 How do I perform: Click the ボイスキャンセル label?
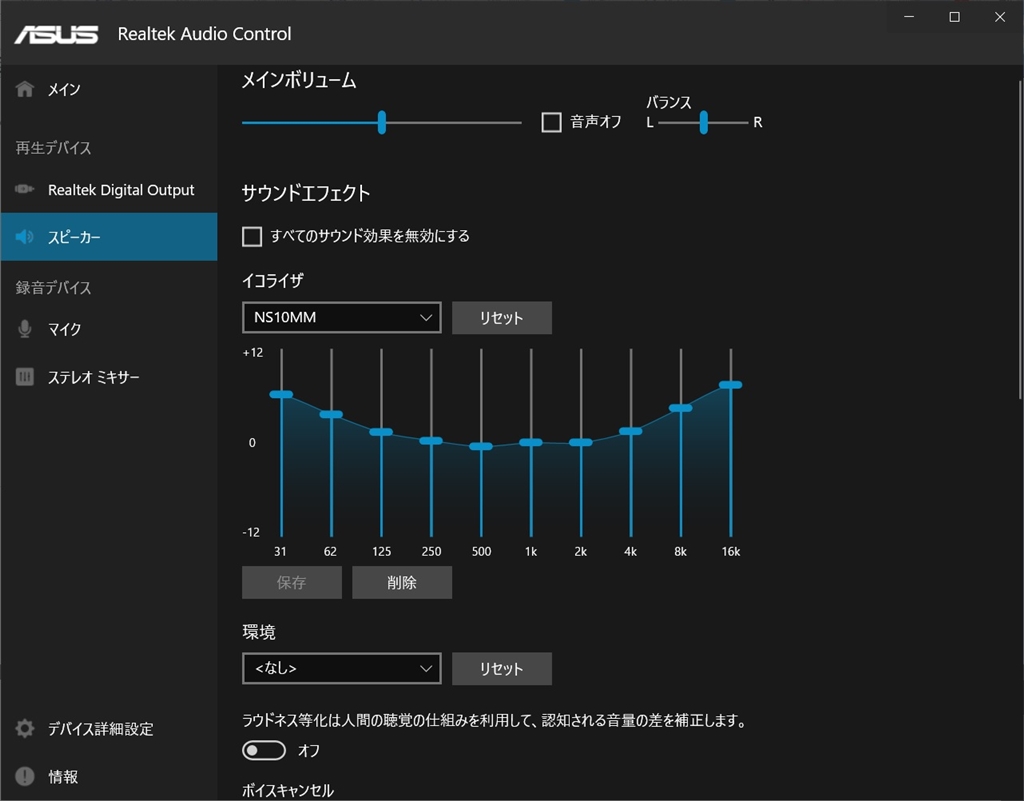[287, 791]
